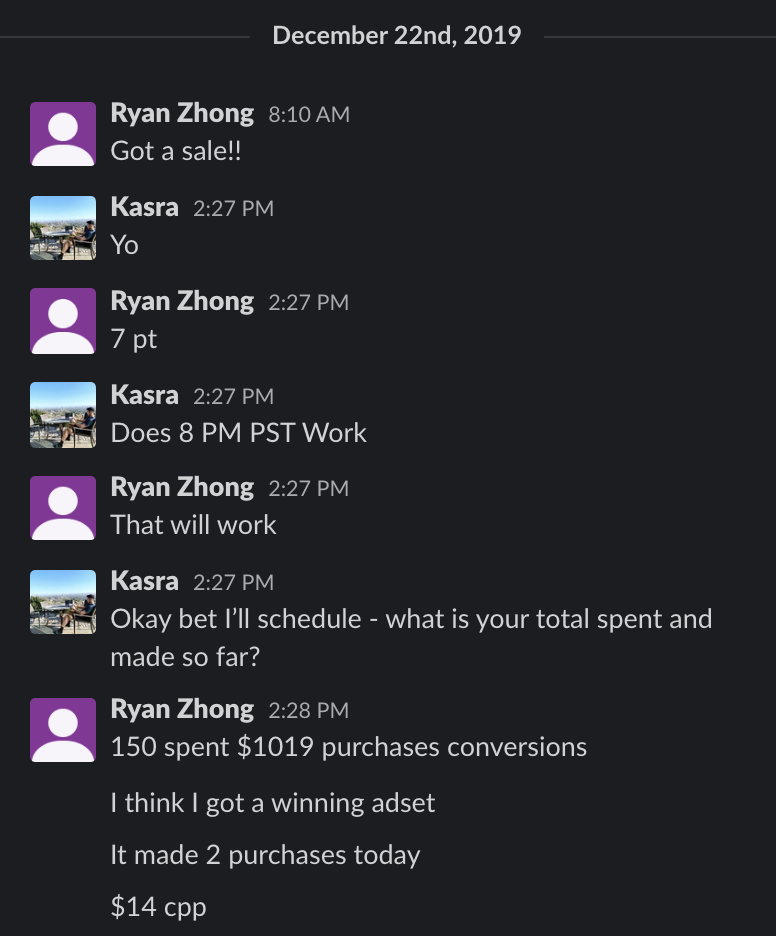Click Ryan Zhong's avatar beside "Got a sale!!"
The width and height of the screenshot is (776, 936).
(63, 134)
